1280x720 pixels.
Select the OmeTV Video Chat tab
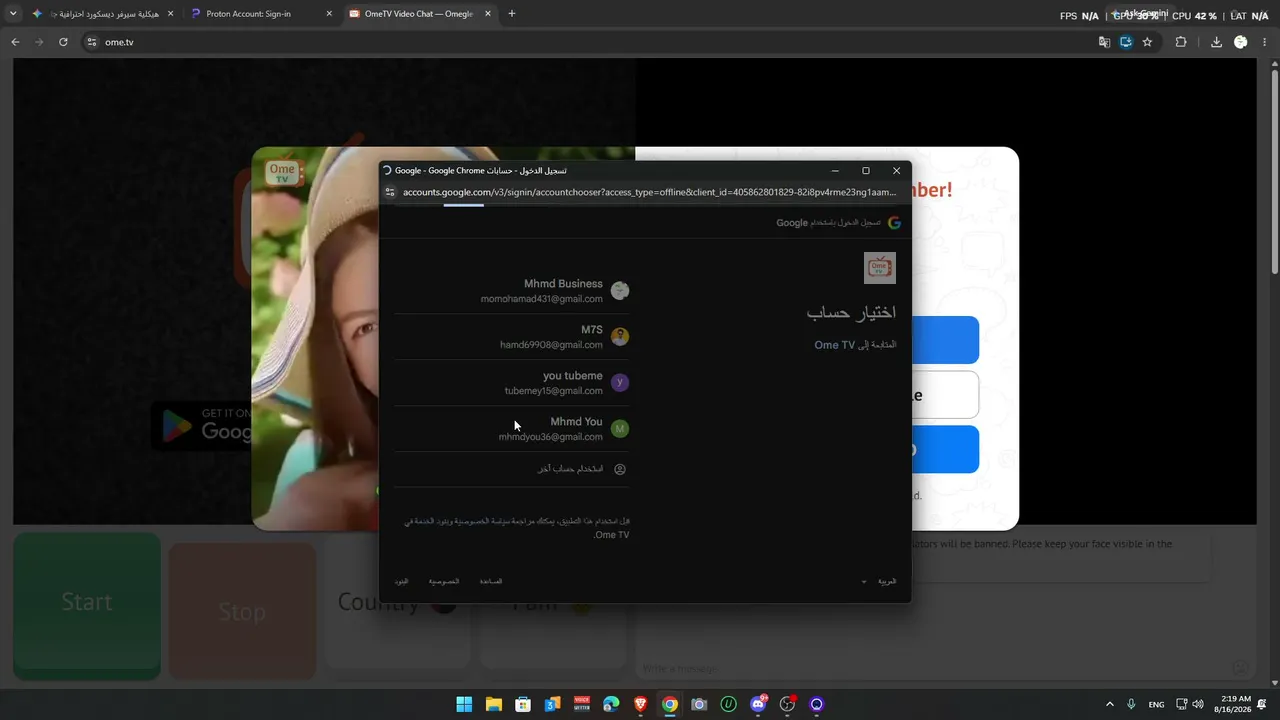[x=420, y=14]
